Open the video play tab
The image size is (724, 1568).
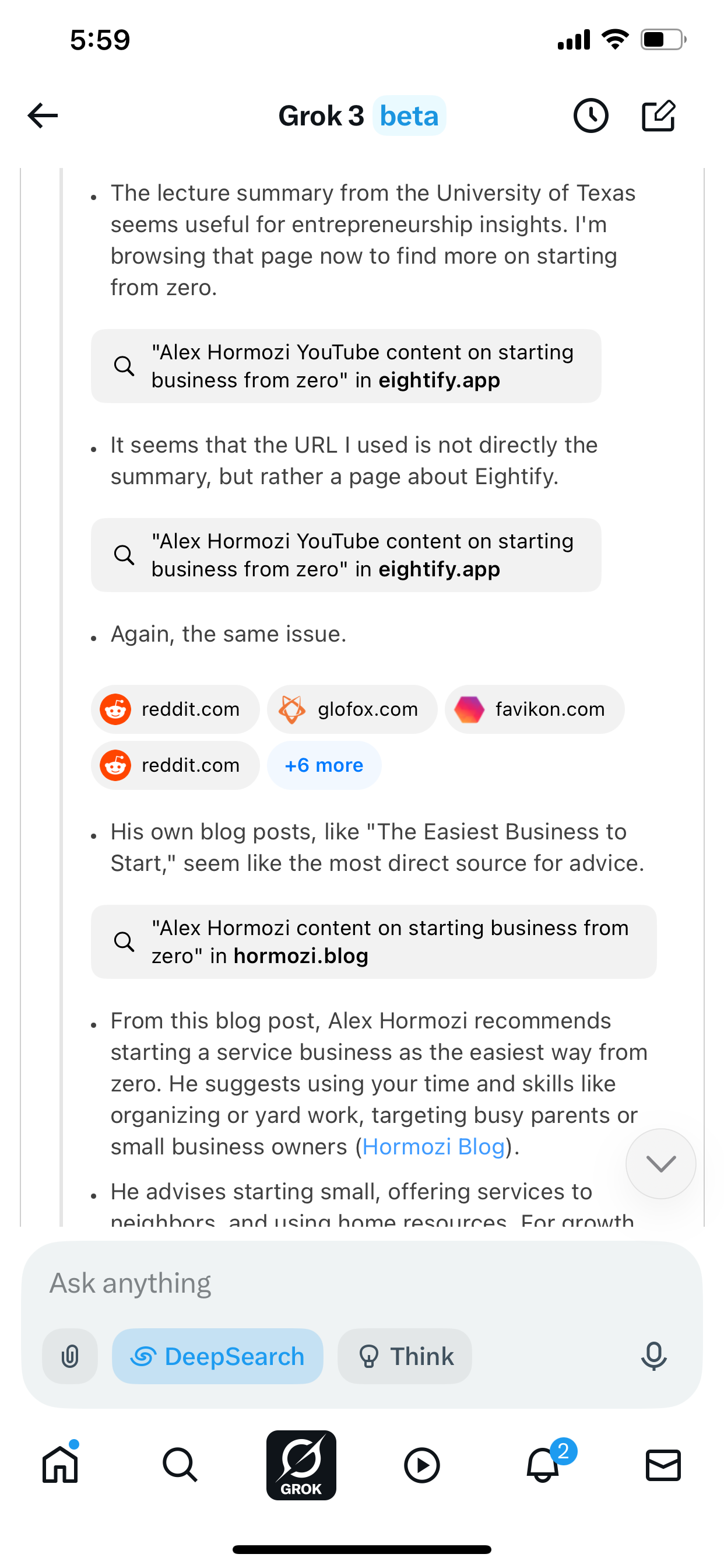pos(421,1465)
